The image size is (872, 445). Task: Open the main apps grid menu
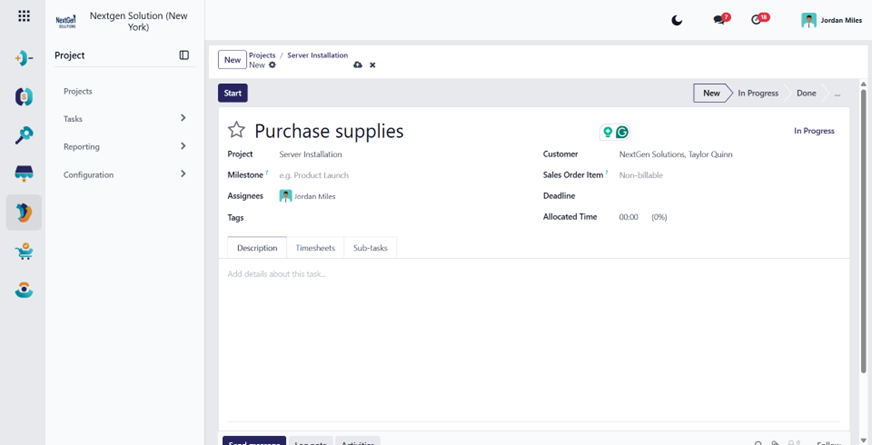point(24,16)
